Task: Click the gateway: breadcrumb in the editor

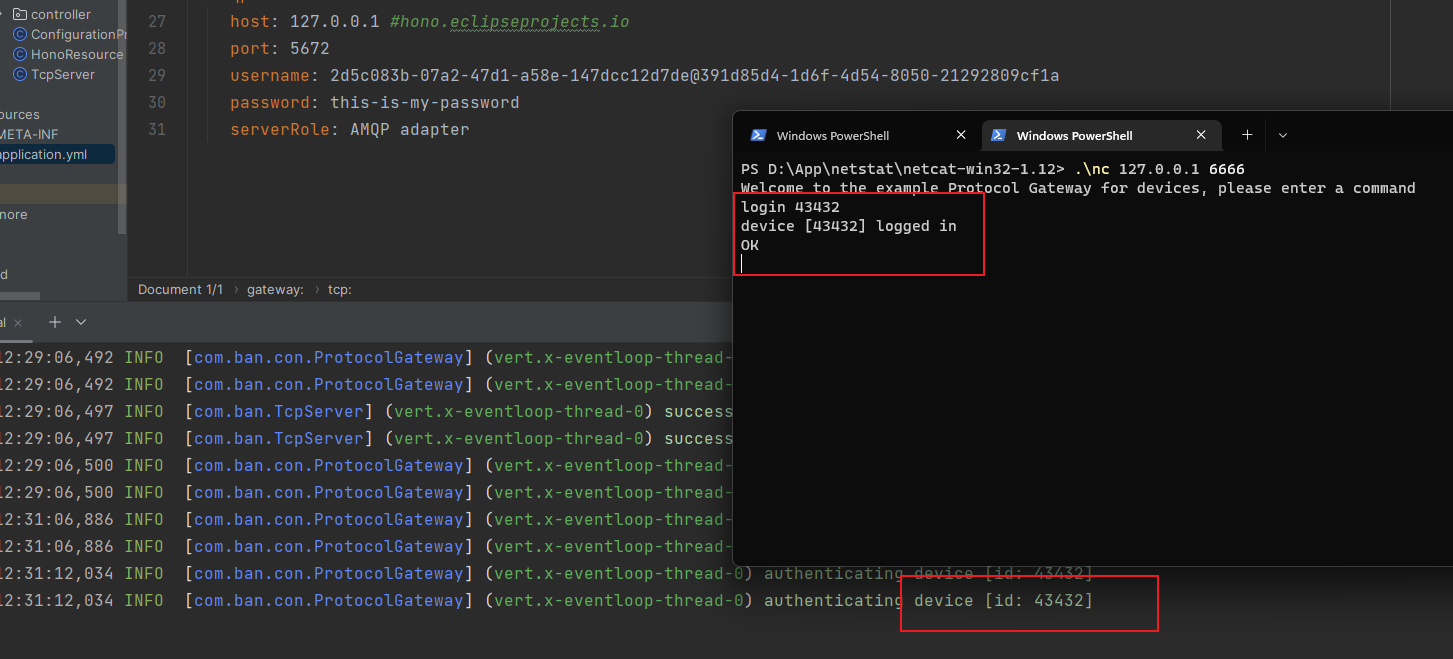Action: click(x=275, y=289)
